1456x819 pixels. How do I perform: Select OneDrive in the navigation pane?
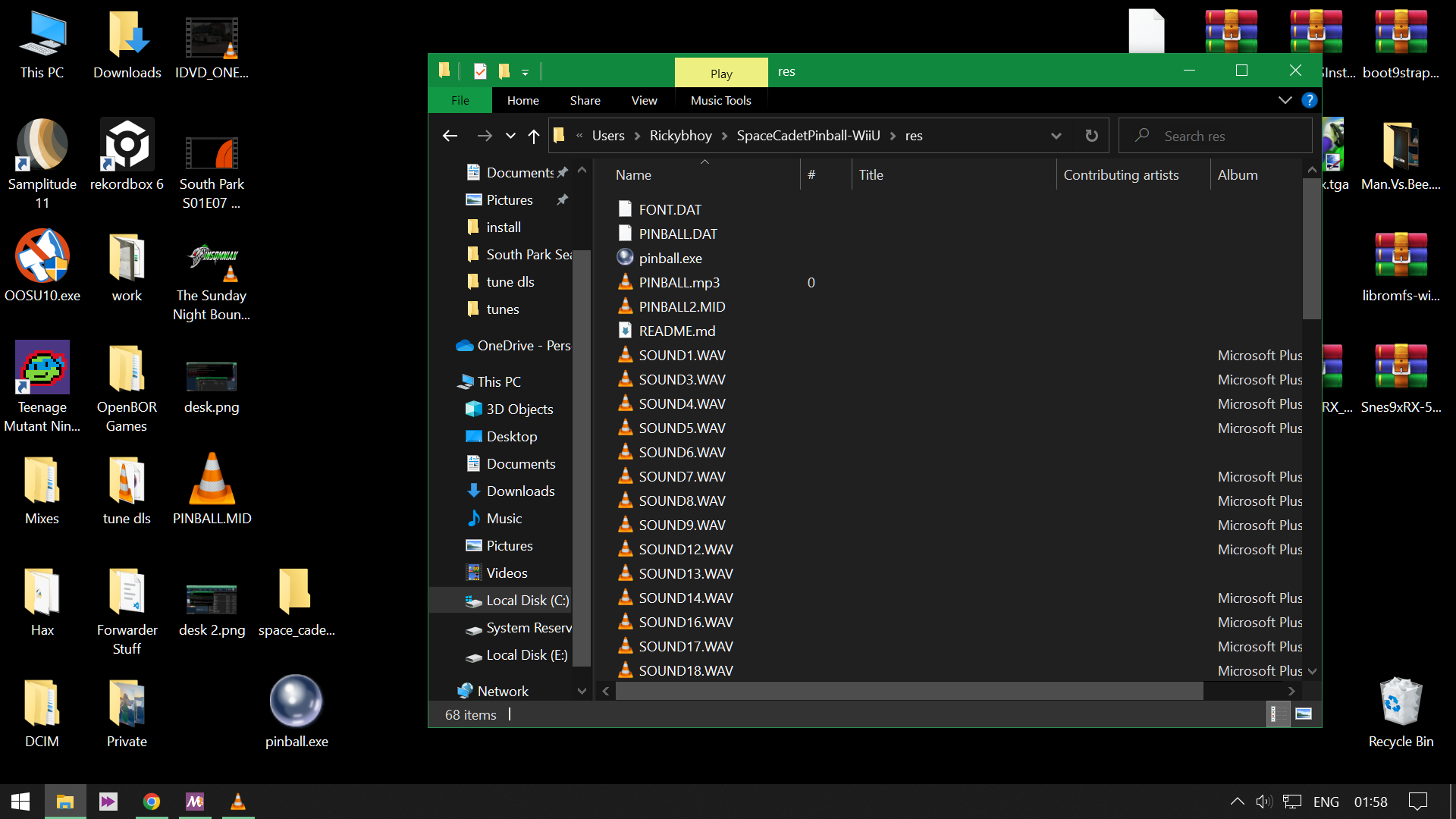click(x=513, y=346)
